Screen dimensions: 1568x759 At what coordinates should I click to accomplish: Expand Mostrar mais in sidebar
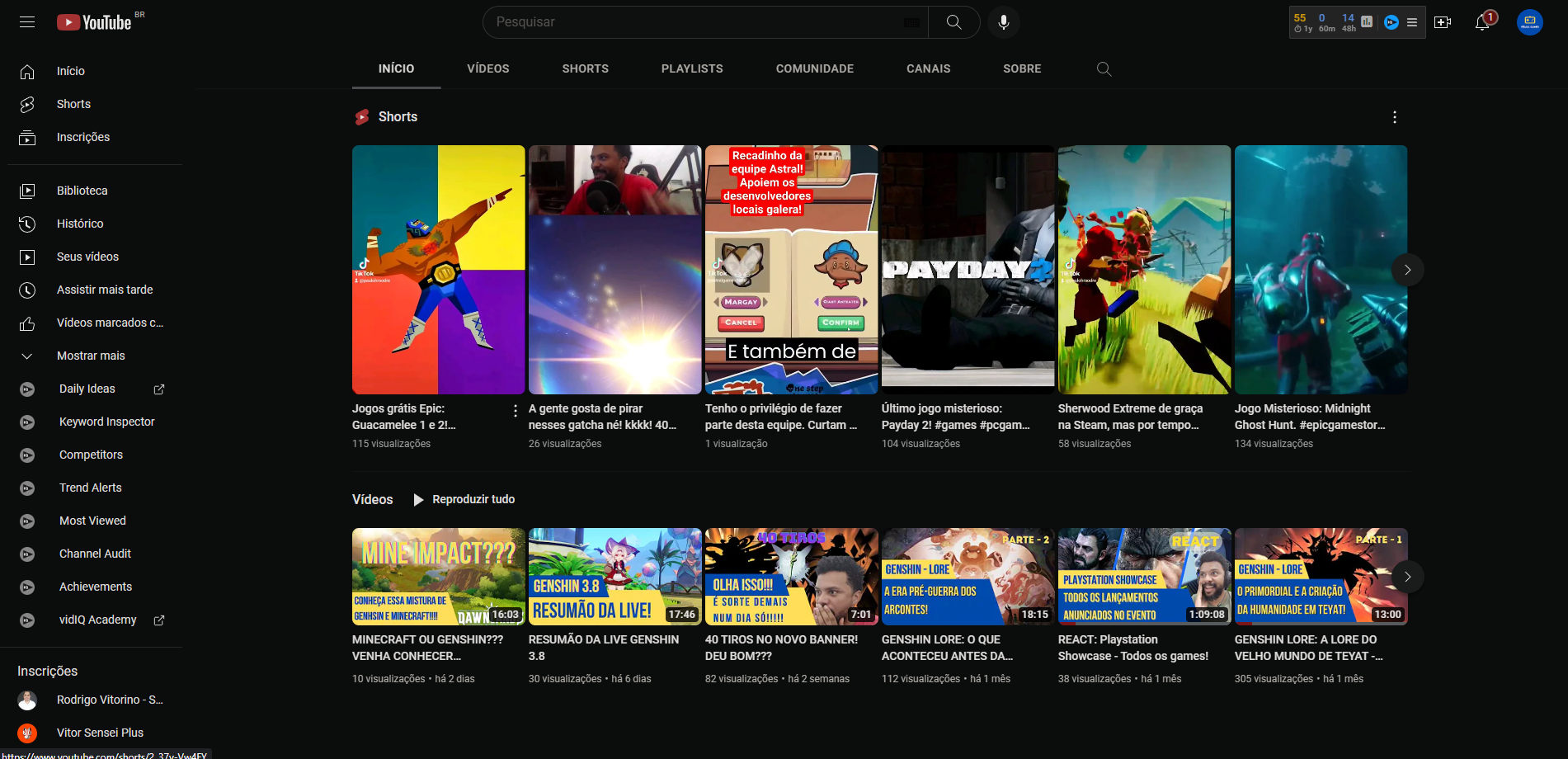tap(92, 356)
